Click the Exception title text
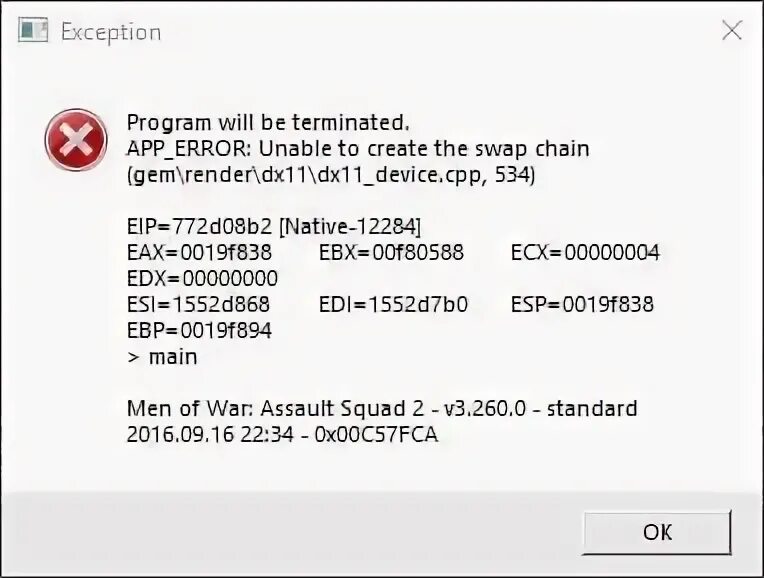Image resolution: width=764 pixels, height=578 pixels. coord(111,33)
